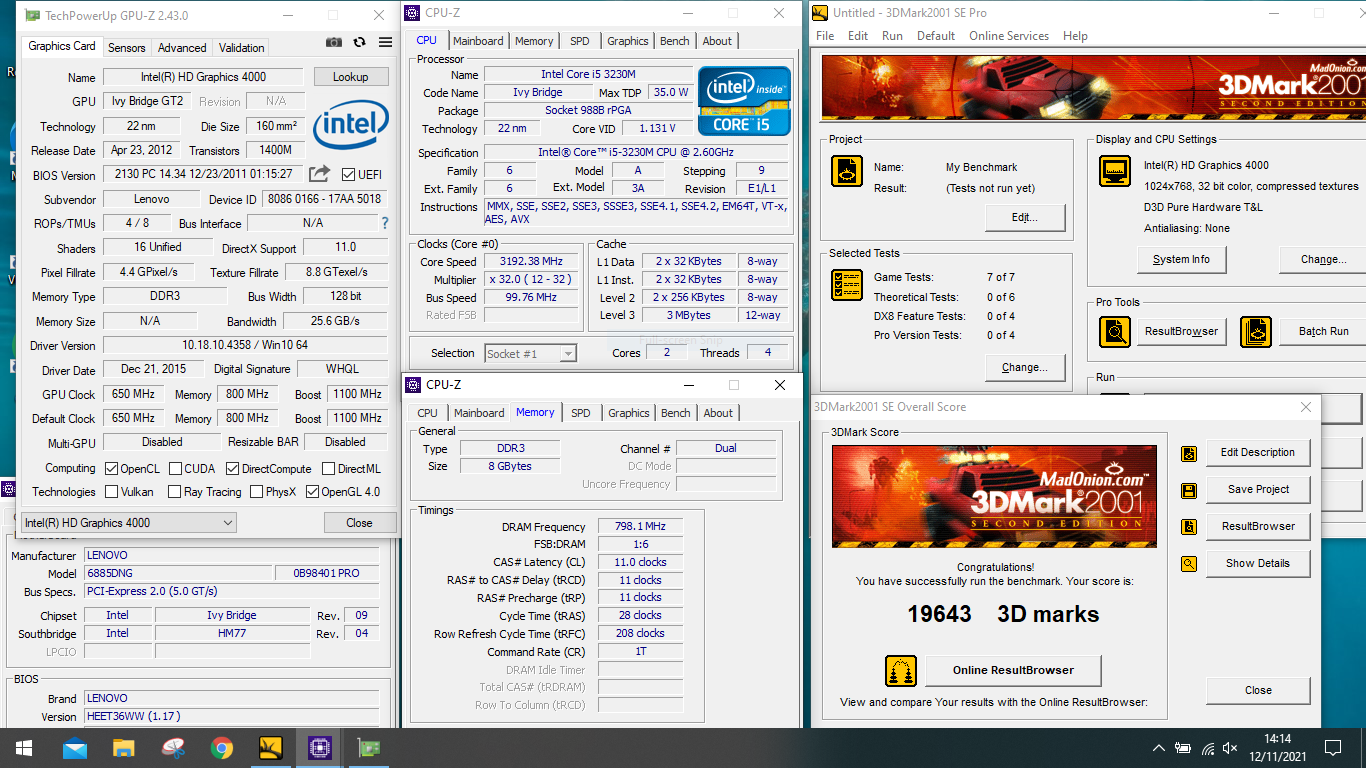
Task: Open Bench tab in top CPU-Z window
Action: pos(675,41)
